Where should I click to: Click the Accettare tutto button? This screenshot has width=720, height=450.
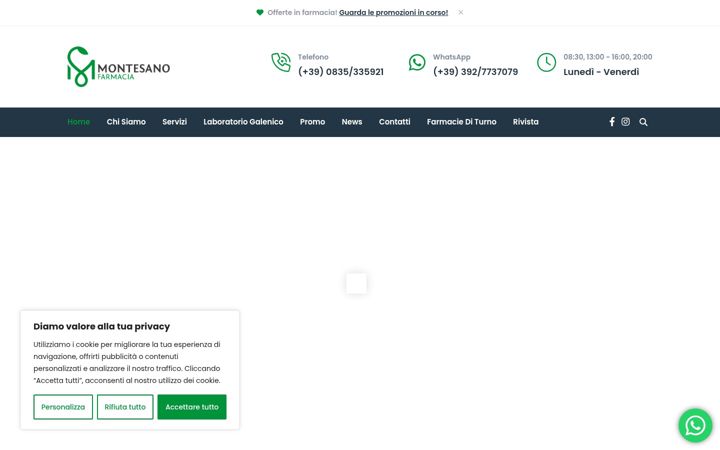point(192,407)
